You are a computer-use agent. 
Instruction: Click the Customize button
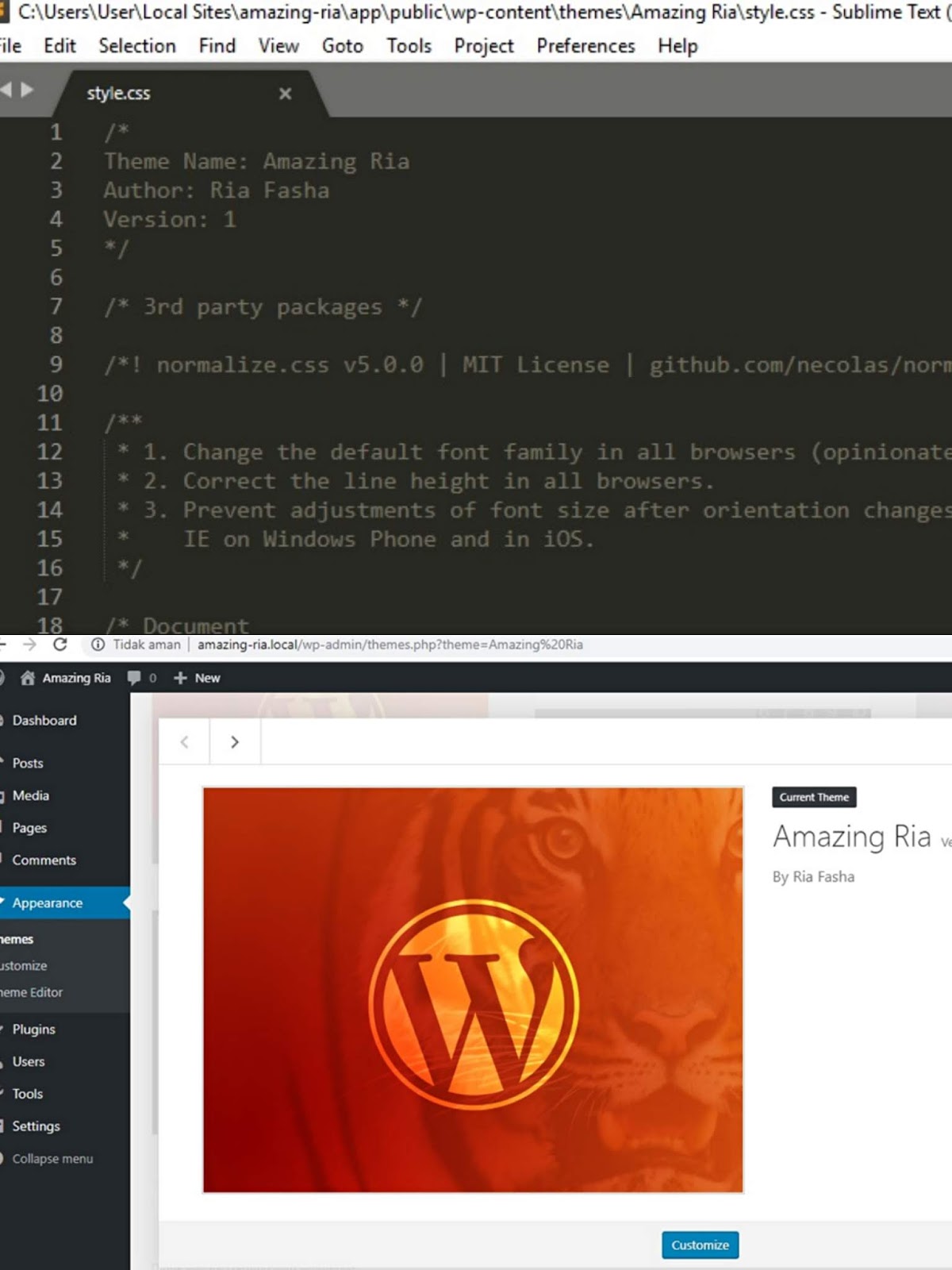click(701, 1245)
